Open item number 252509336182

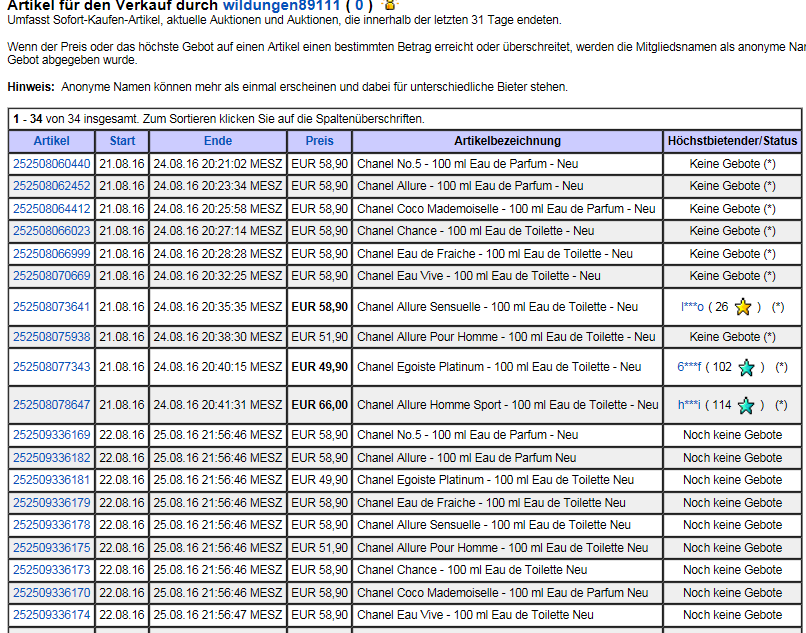(51, 458)
